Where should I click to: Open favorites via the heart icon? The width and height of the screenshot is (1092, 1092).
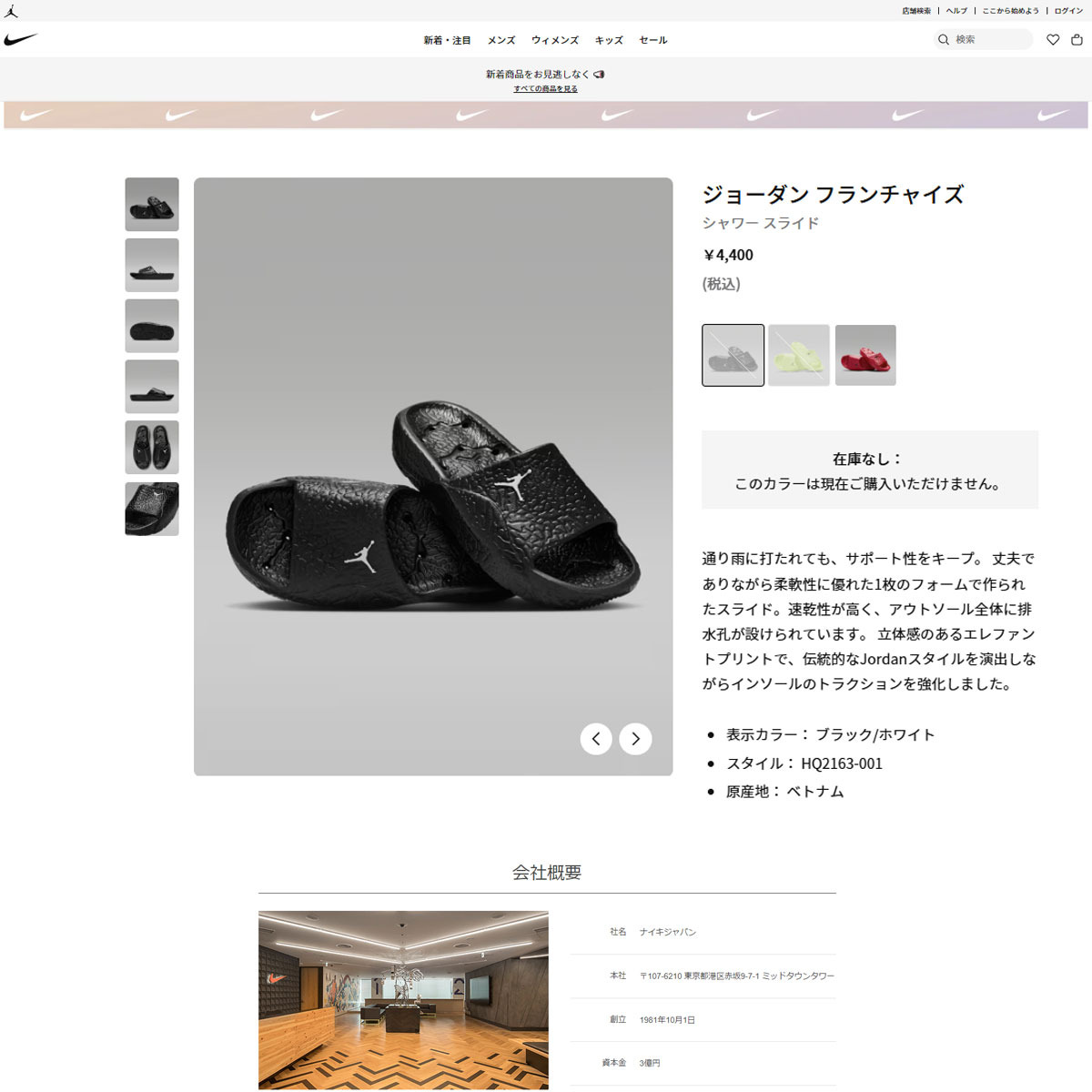[x=1053, y=39]
